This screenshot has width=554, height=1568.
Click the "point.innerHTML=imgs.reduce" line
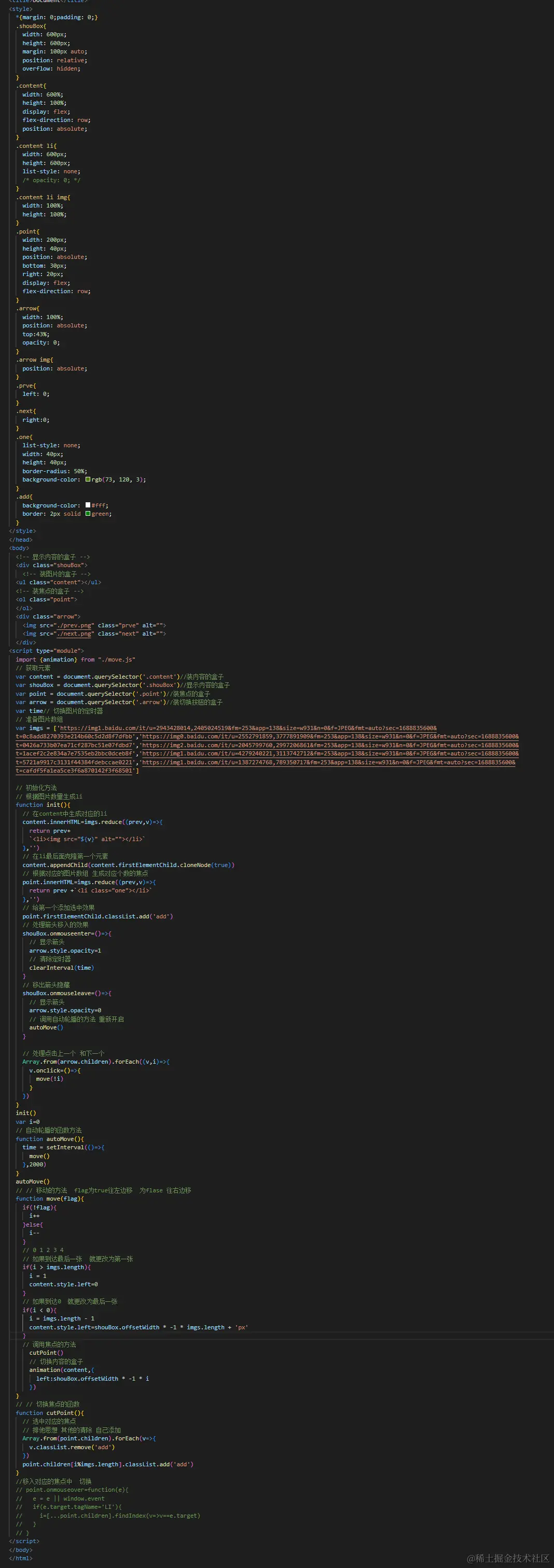(x=89, y=882)
